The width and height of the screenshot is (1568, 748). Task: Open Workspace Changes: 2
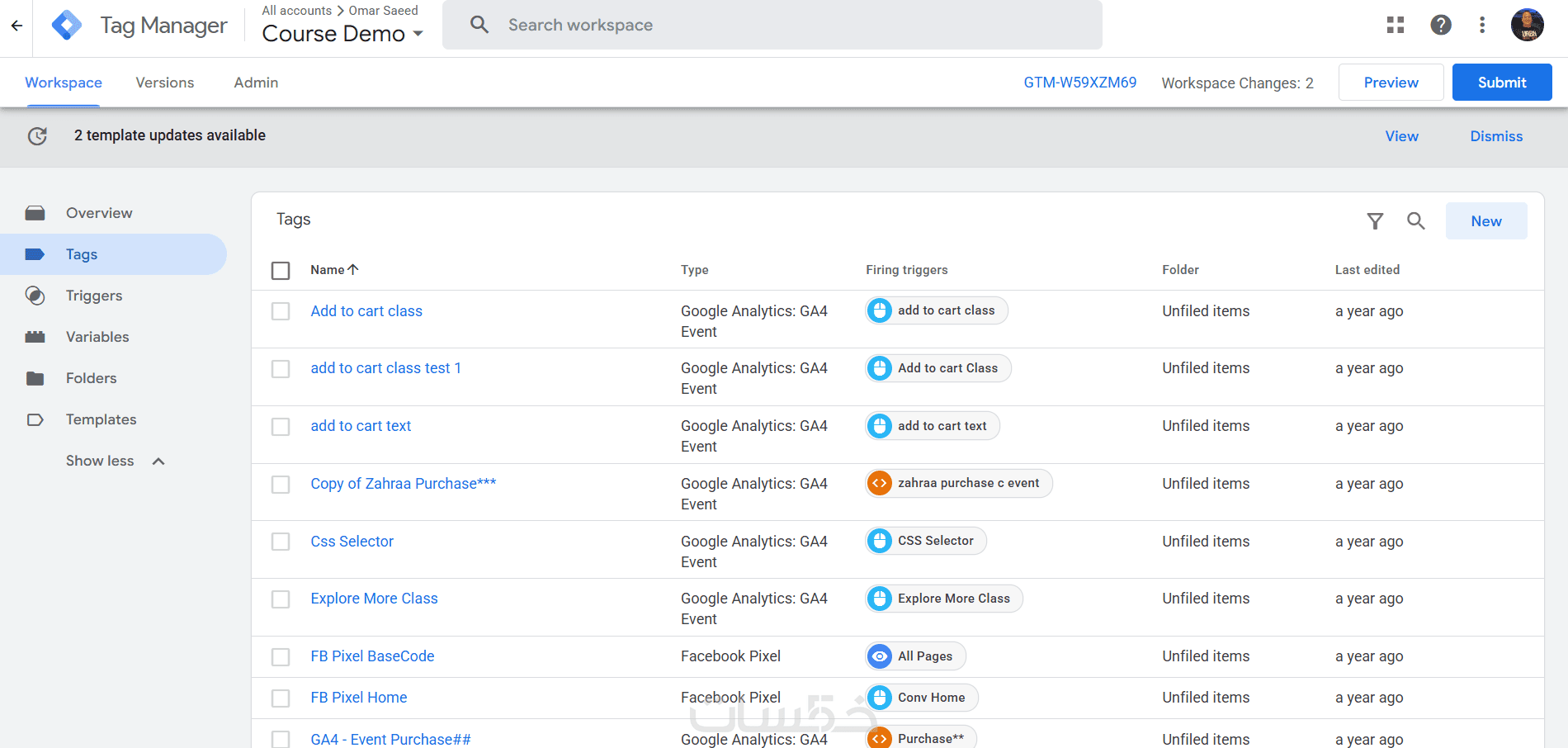pyautogui.click(x=1238, y=83)
